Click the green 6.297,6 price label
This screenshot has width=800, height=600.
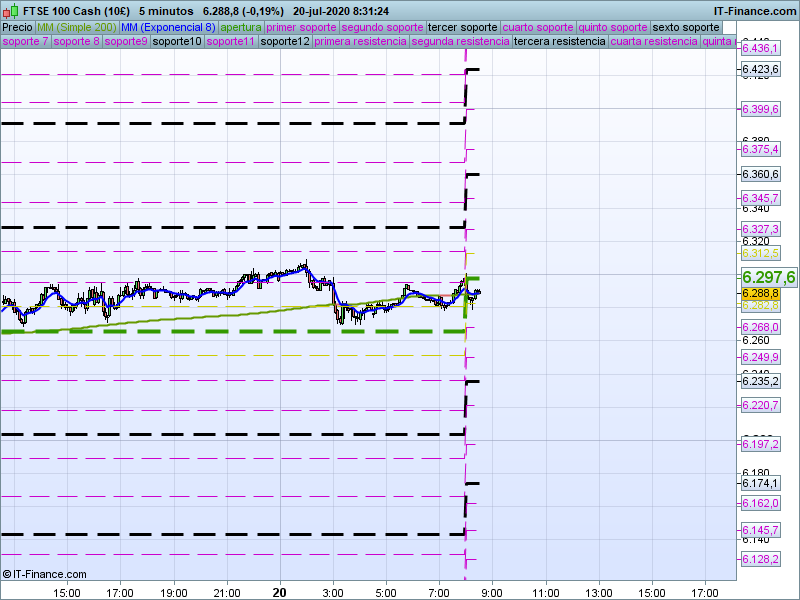(x=767, y=277)
